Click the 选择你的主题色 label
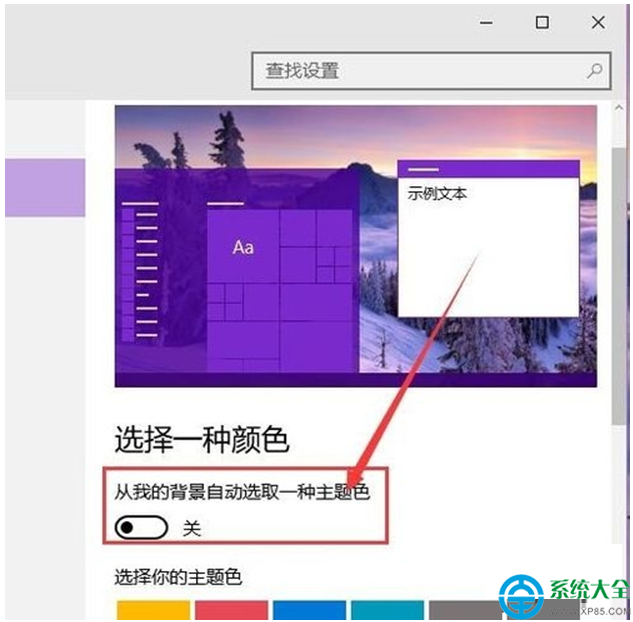 click(x=179, y=577)
